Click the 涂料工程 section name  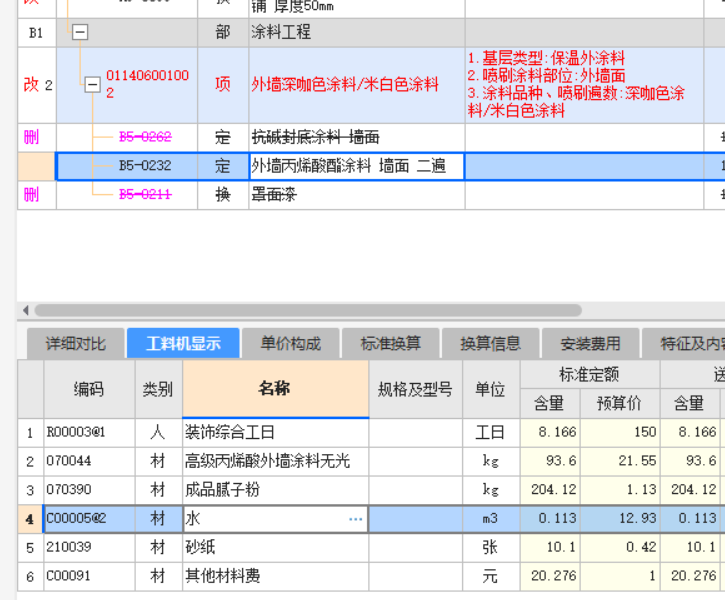[x=281, y=32]
